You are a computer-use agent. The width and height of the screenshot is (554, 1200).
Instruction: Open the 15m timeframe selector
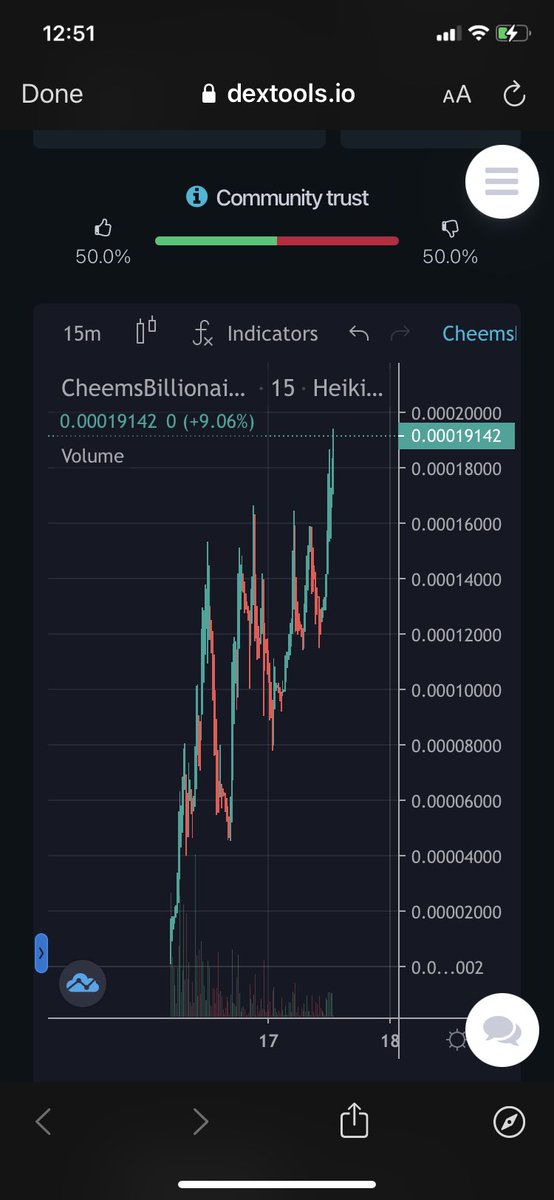coord(82,333)
